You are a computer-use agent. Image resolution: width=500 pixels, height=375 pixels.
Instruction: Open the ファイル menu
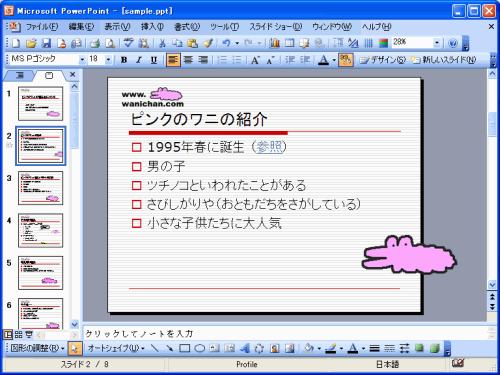(42, 27)
